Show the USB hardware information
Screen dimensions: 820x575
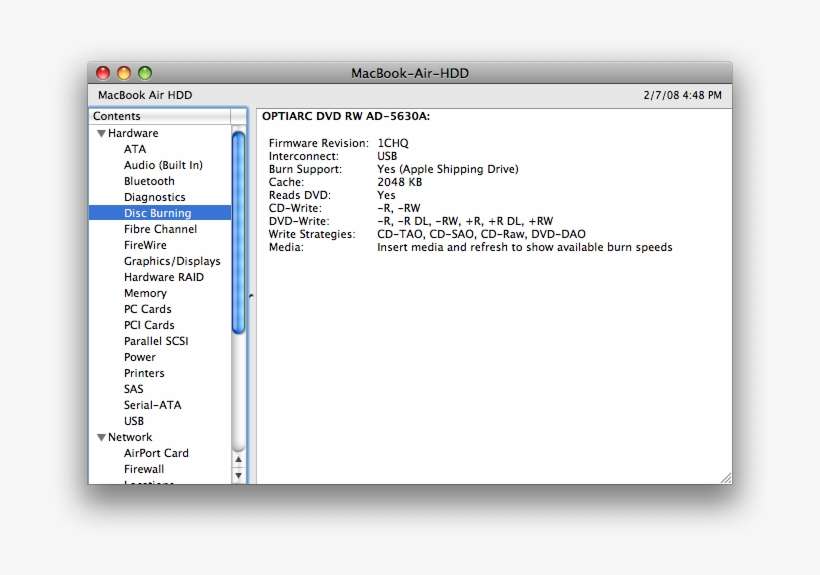pyautogui.click(x=134, y=421)
